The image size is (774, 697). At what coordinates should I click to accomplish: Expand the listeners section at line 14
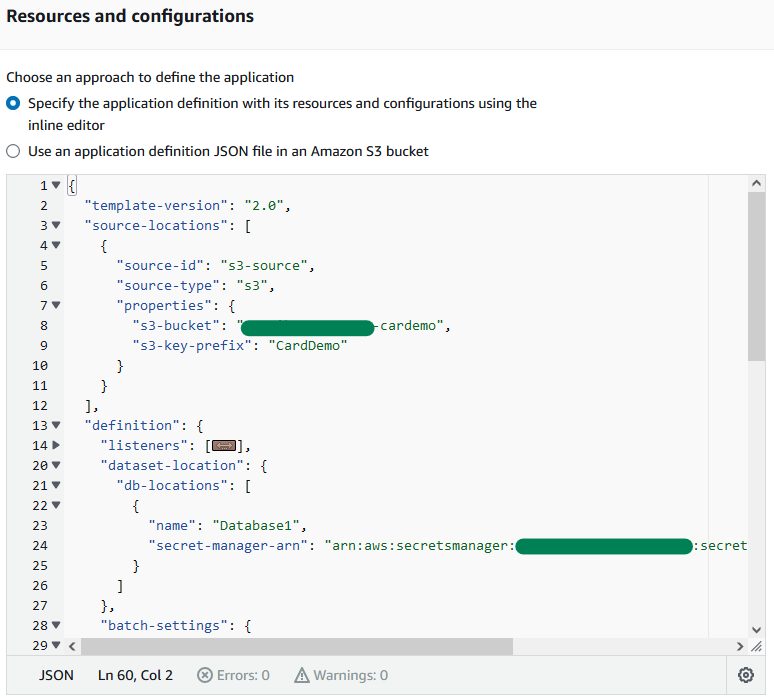[56, 445]
